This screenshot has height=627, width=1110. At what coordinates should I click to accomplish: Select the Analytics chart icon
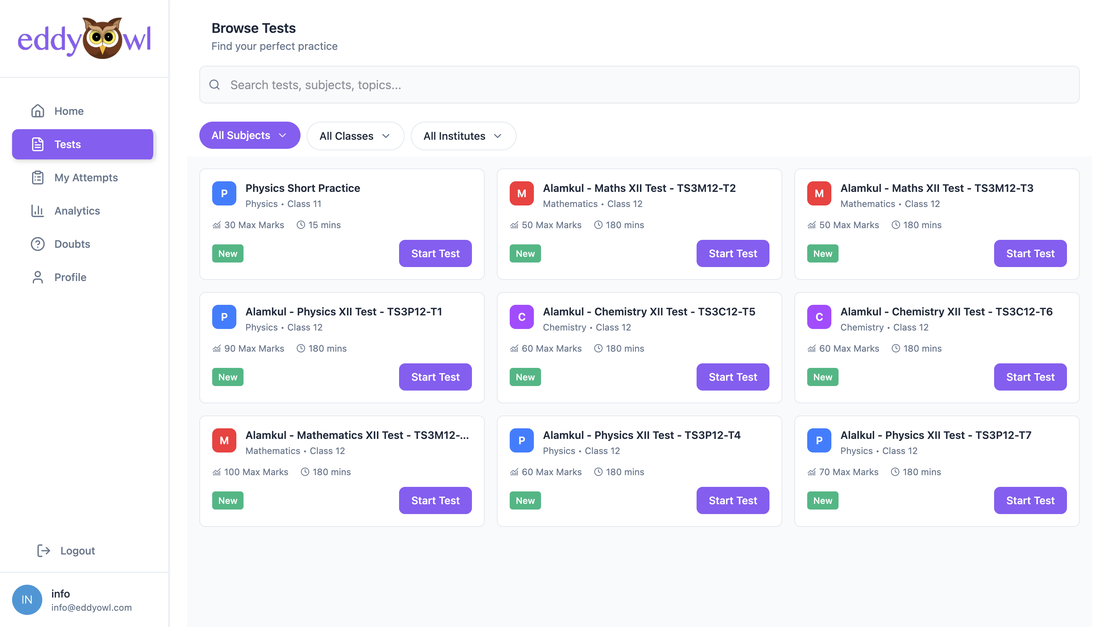point(35,210)
